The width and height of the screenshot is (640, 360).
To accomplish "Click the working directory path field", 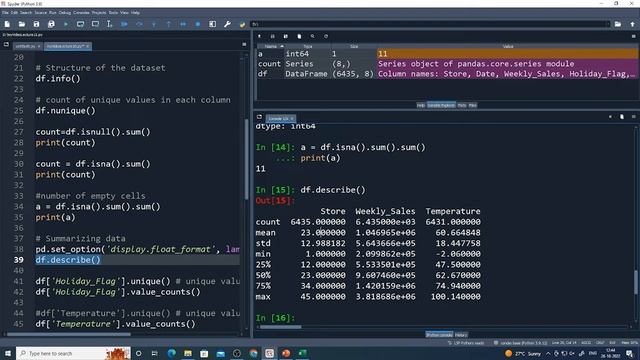I will 430,24.
